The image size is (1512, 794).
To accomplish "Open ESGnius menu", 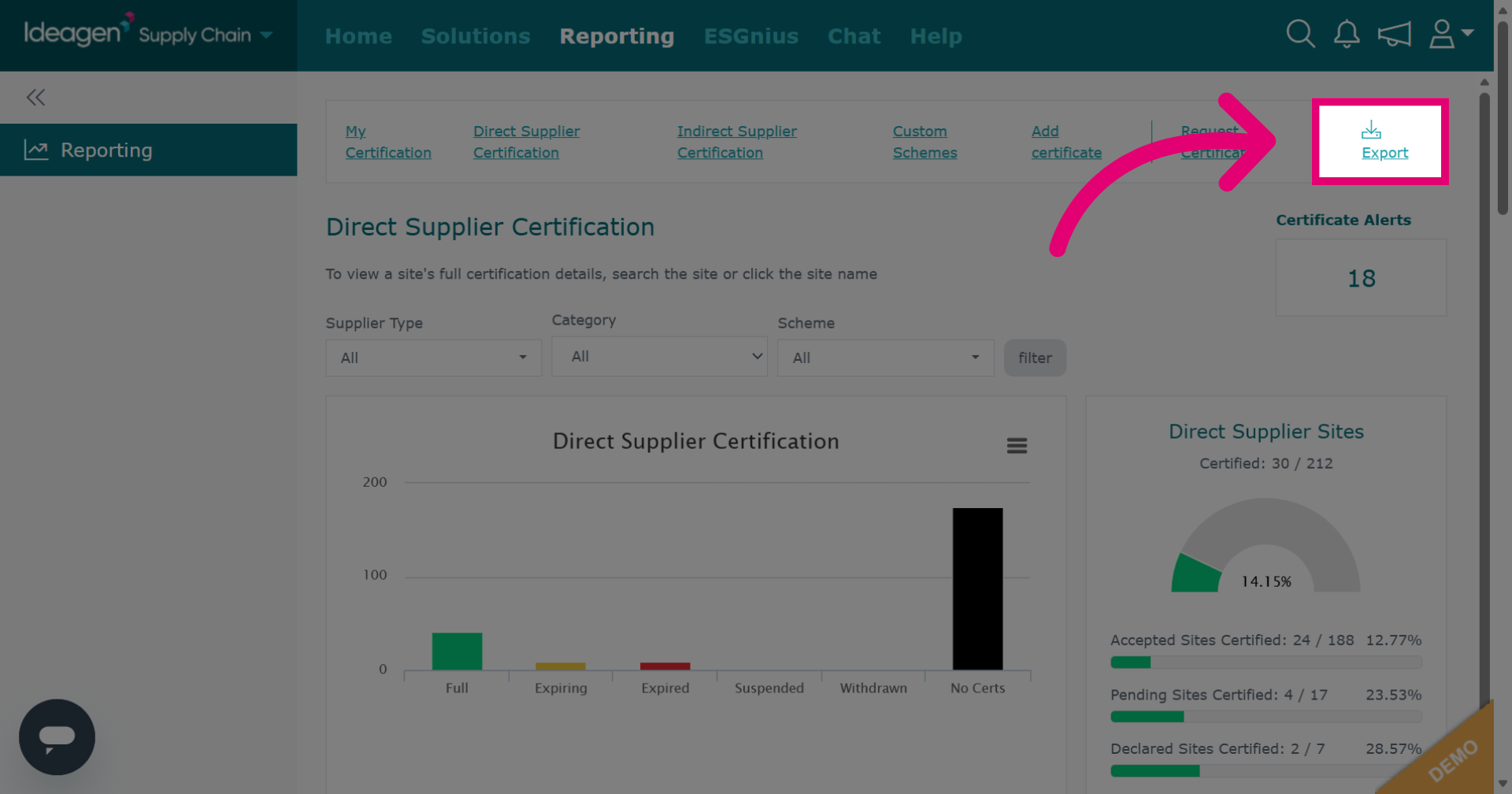I will click(750, 36).
